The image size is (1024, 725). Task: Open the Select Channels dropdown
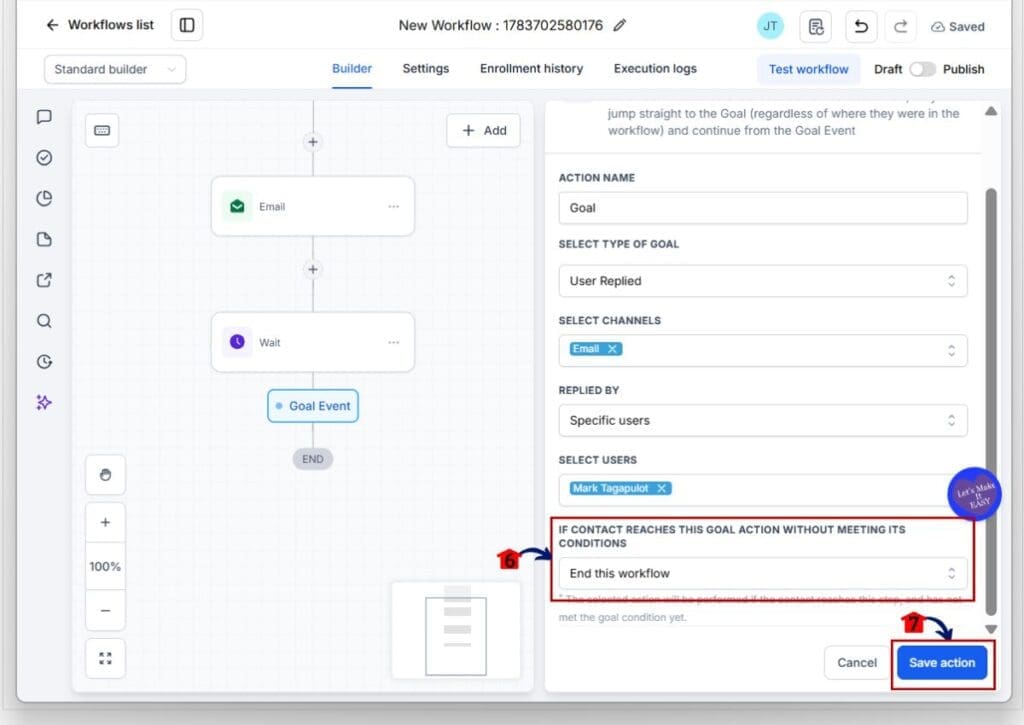pos(763,351)
